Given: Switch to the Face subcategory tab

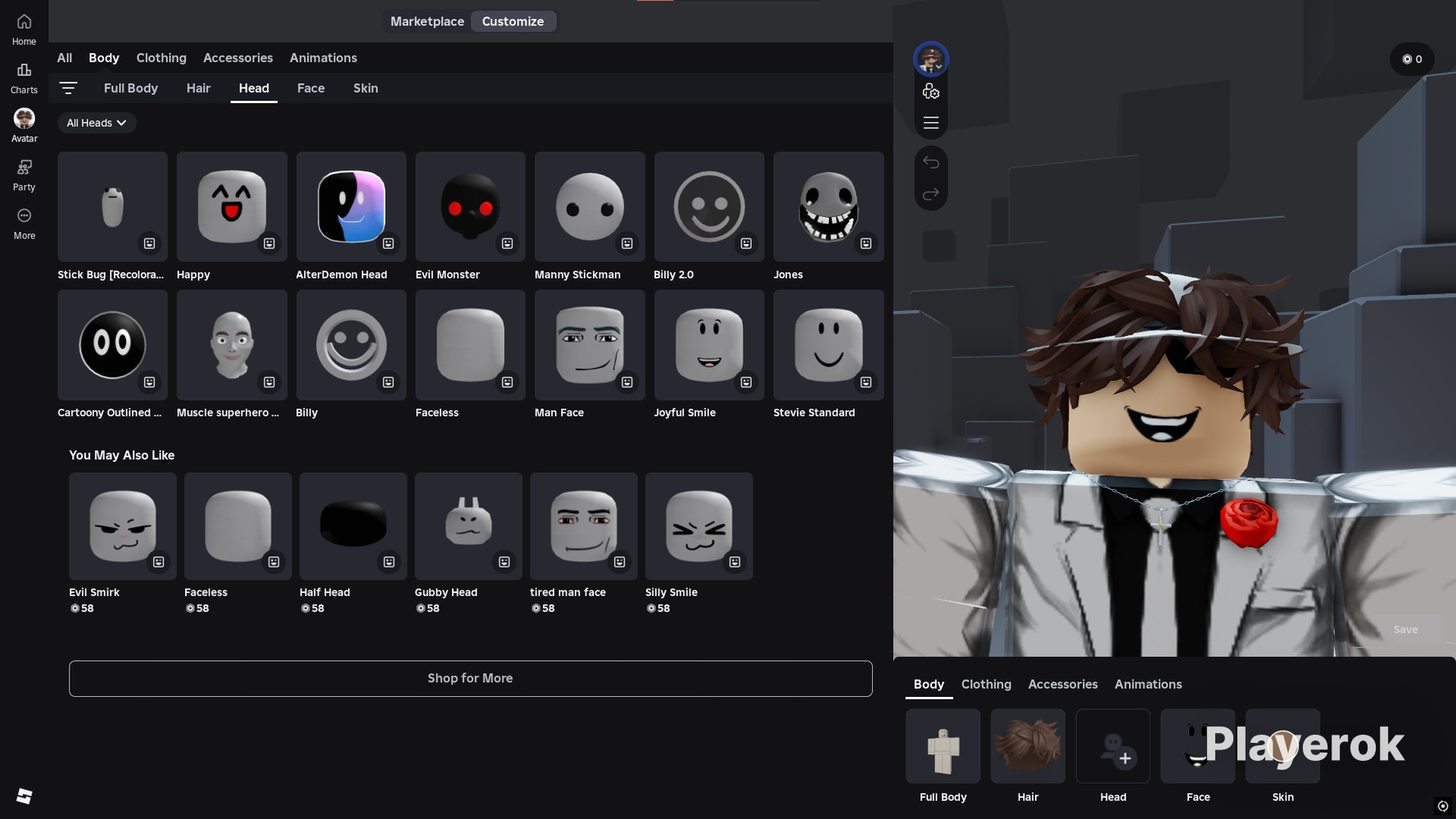Looking at the screenshot, I should pyautogui.click(x=311, y=88).
